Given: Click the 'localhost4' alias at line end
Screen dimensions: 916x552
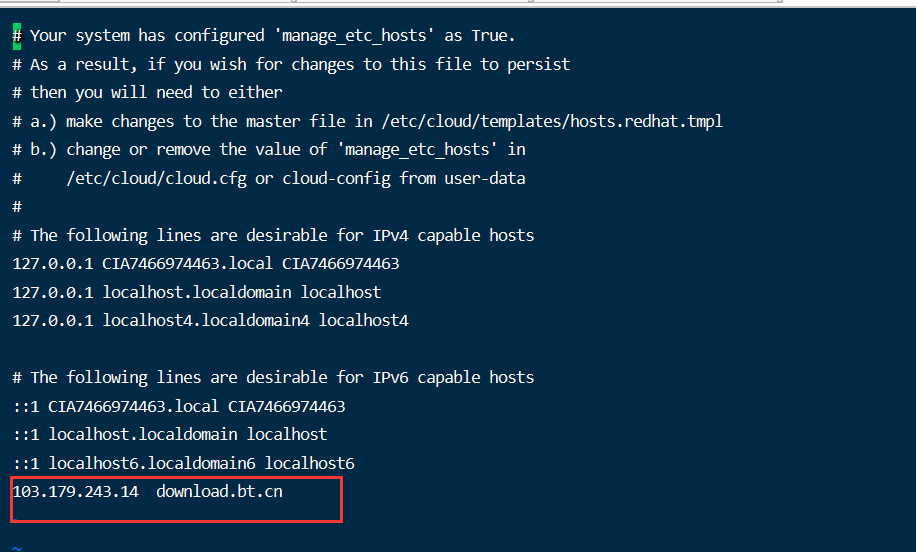Looking at the screenshot, I should pyautogui.click(x=363, y=321).
